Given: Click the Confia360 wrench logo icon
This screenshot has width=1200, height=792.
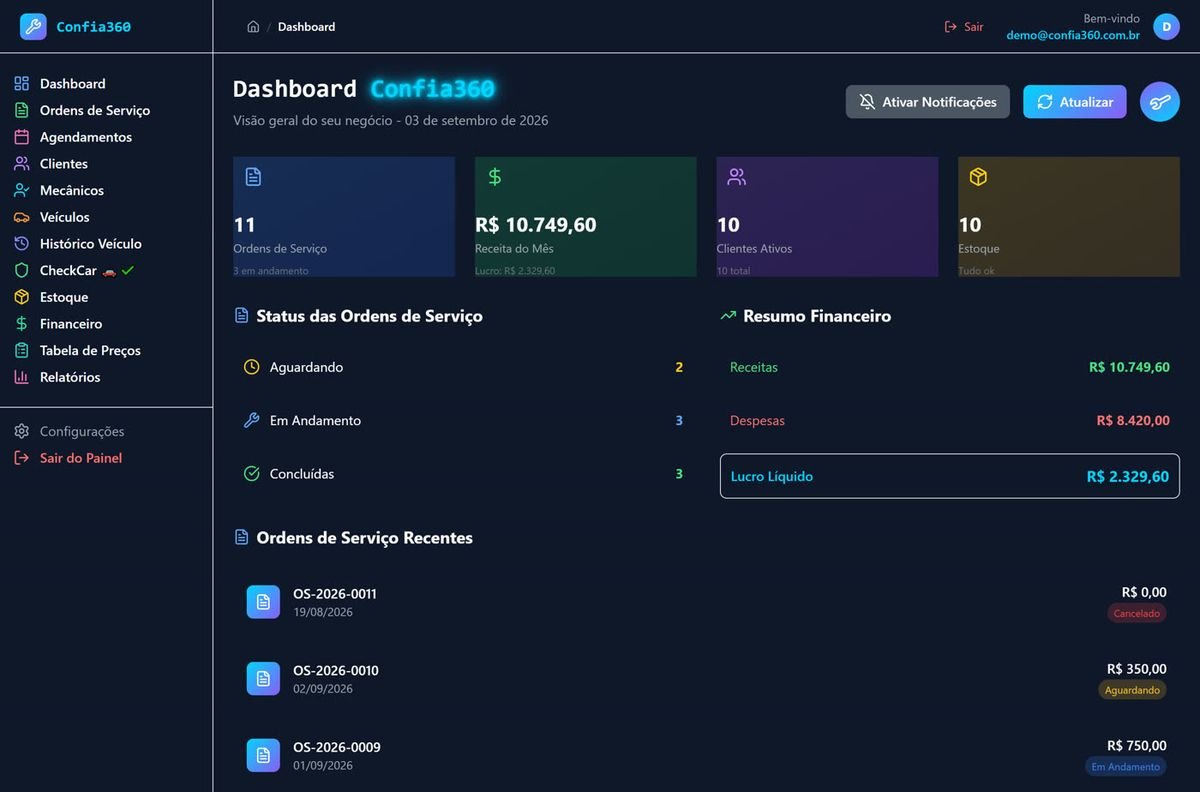Looking at the screenshot, I should [33, 26].
